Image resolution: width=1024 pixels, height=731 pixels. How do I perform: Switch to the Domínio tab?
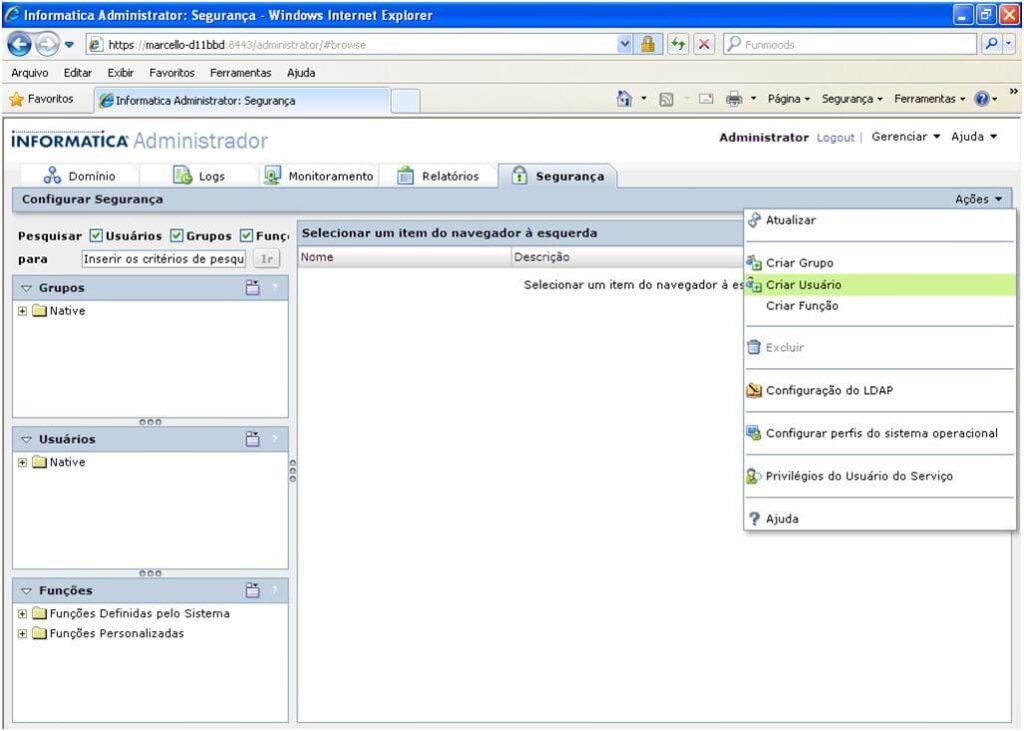pos(79,176)
